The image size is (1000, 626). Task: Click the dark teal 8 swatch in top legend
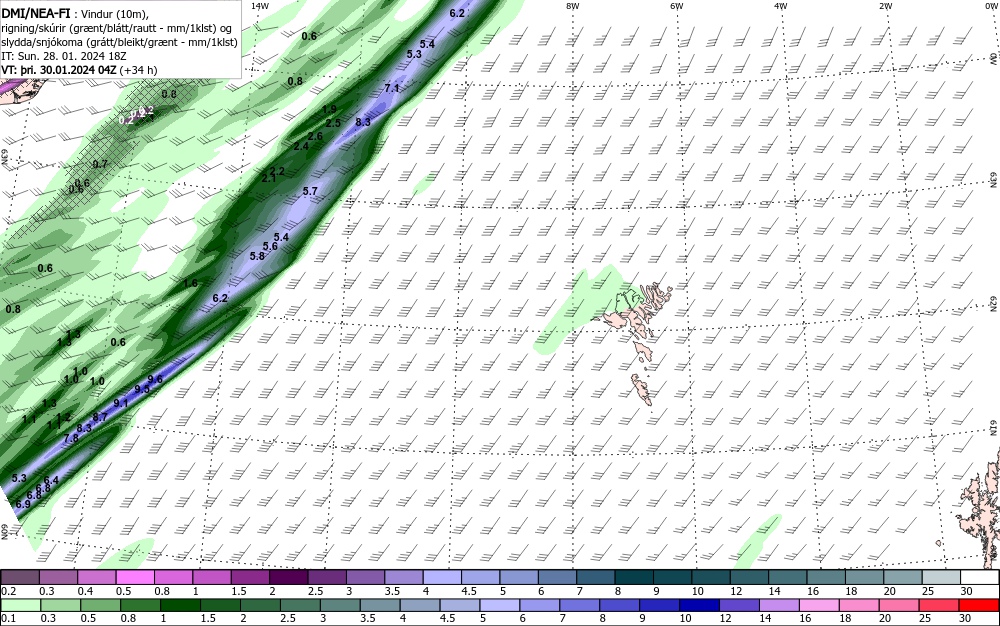click(633, 578)
